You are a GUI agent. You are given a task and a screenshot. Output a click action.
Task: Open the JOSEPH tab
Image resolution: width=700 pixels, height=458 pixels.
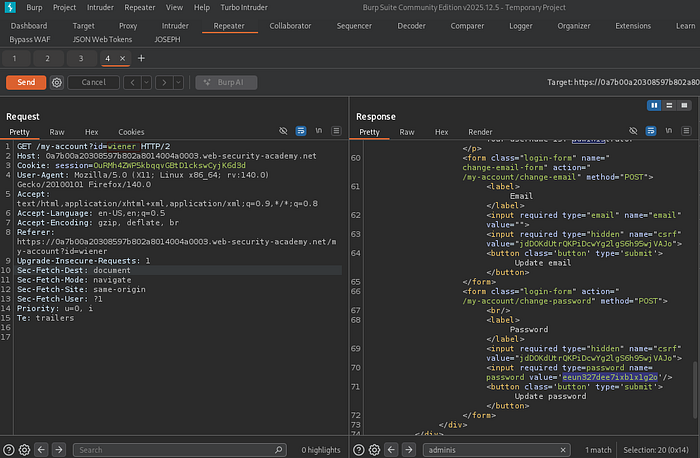(x=167, y=39)
